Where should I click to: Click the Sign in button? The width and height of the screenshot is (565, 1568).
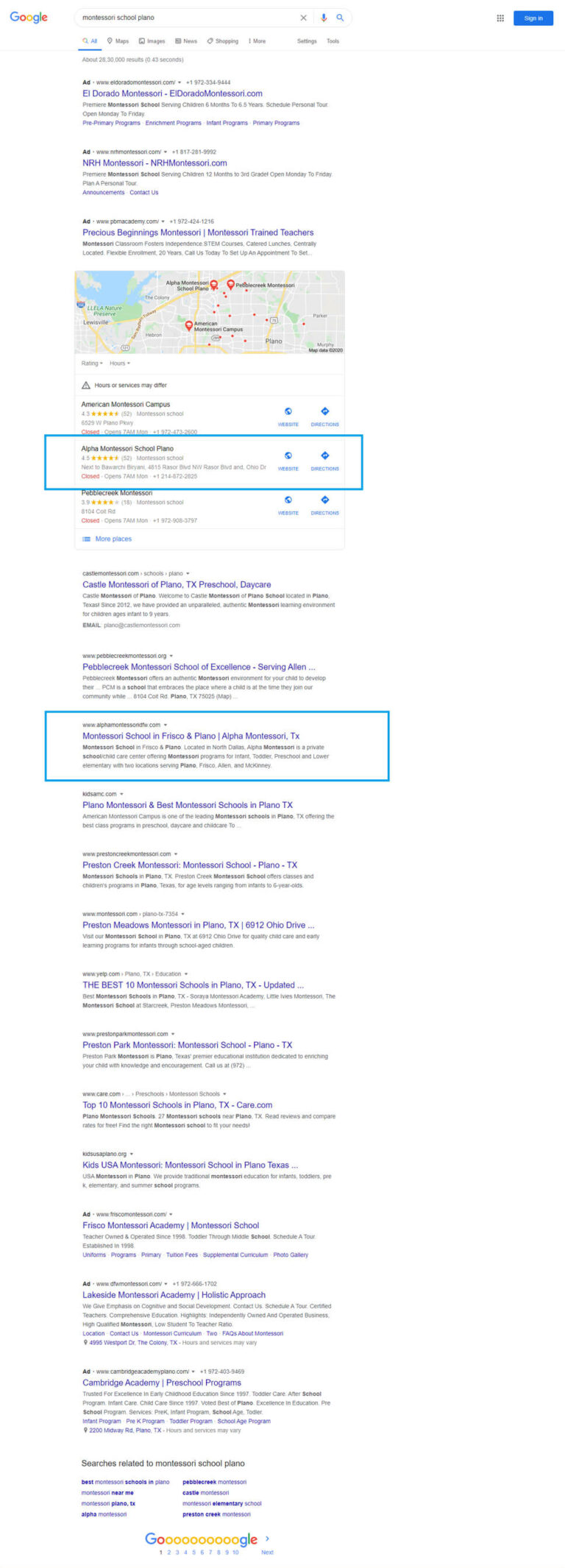(533, 18)
